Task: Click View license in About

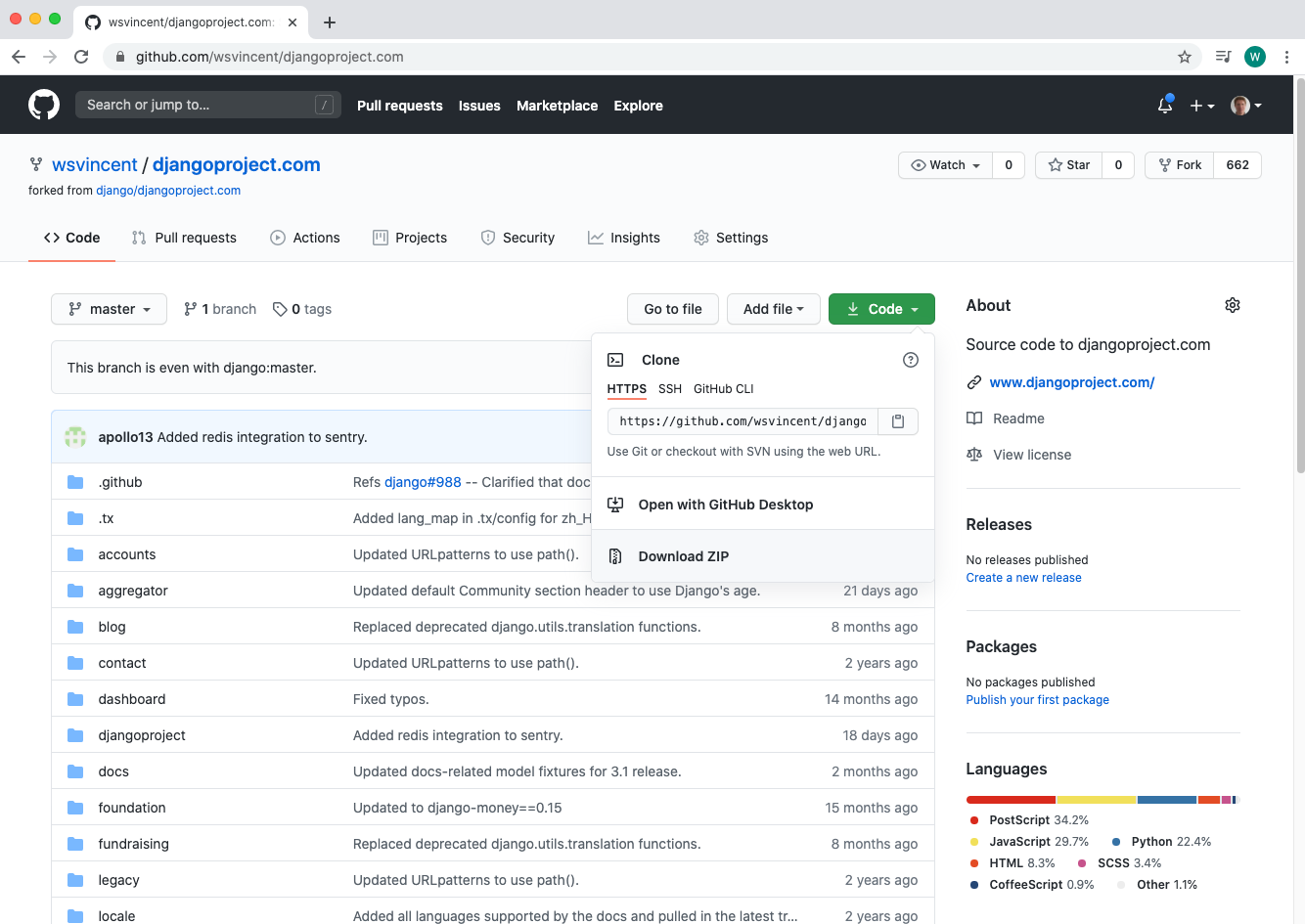Action: point(1018,455)
